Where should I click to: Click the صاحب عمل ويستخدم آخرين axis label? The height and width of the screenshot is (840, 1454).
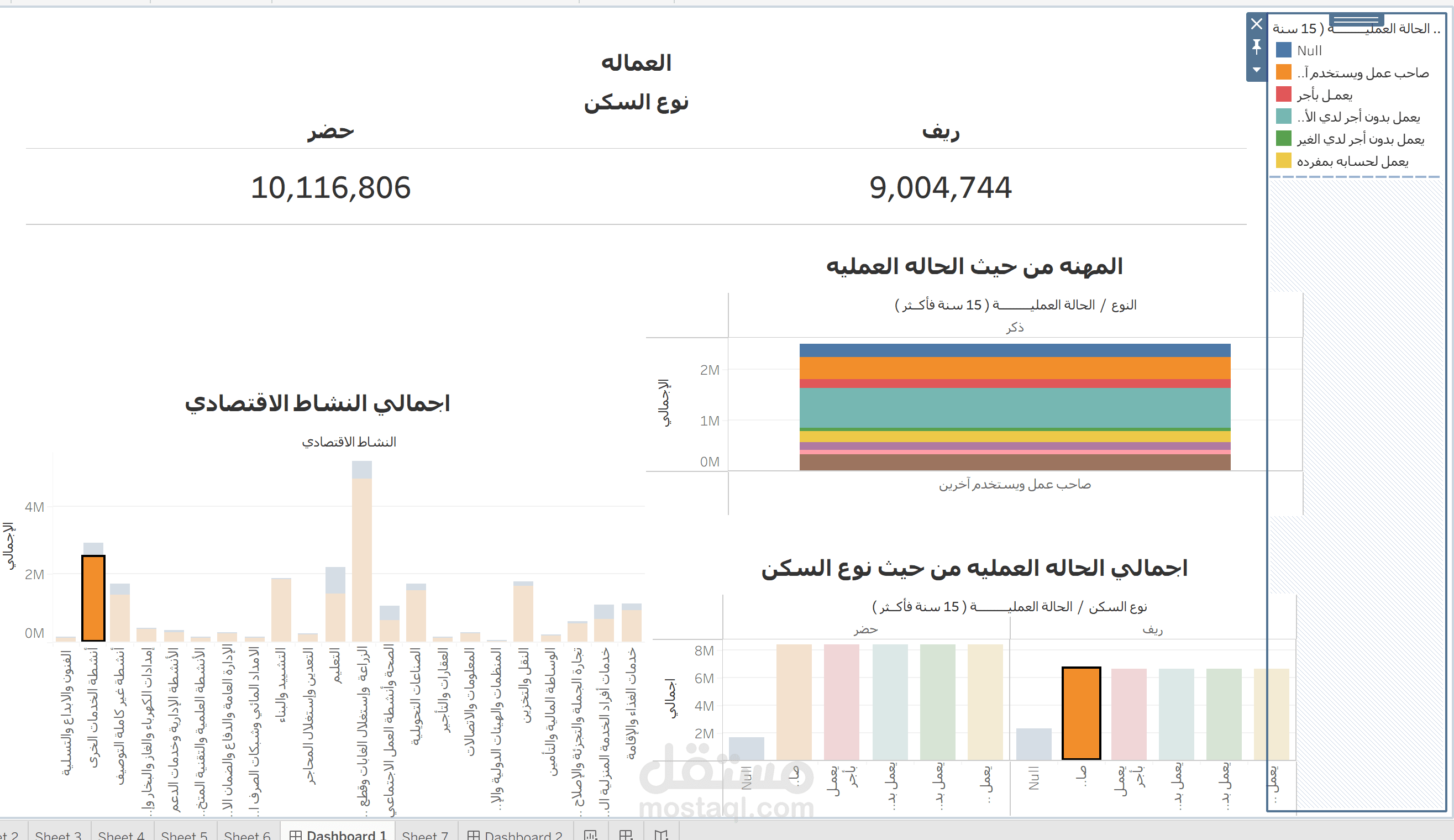(1015, 484)
